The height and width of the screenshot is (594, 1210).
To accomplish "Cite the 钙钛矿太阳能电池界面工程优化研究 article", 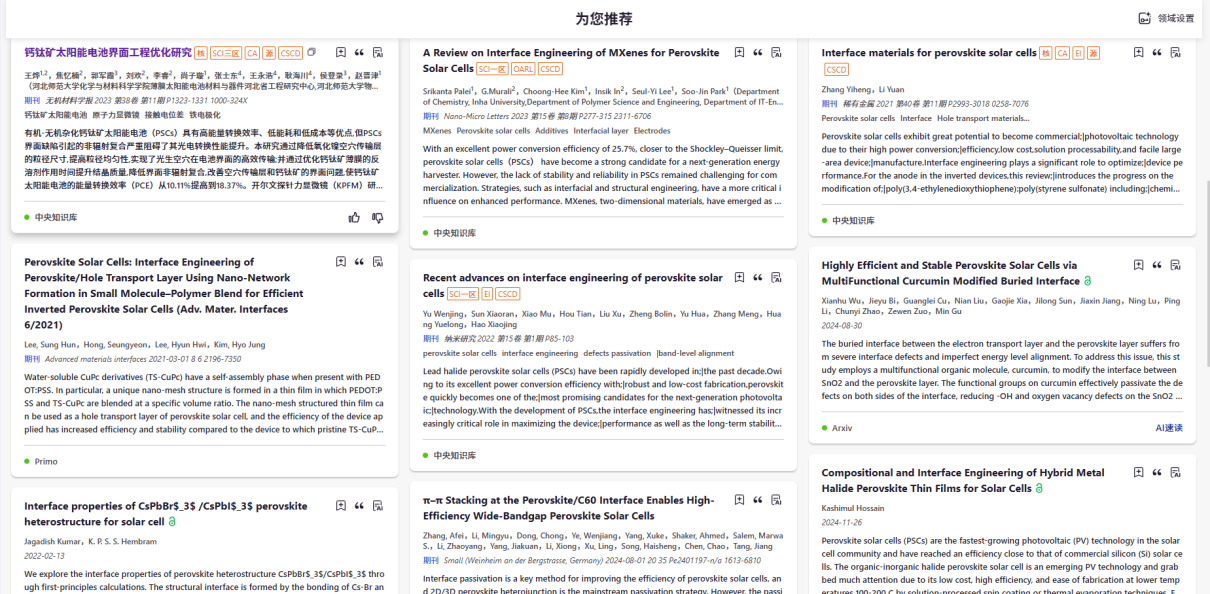I will click(x=359, y=53).
